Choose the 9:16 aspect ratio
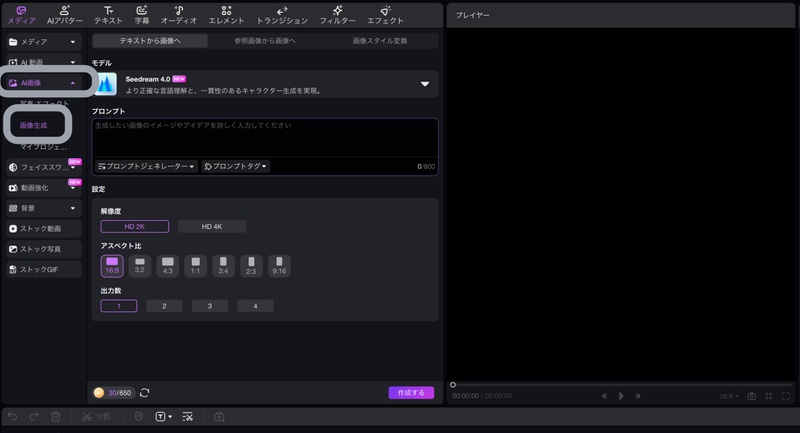 (x=279, y=266)
